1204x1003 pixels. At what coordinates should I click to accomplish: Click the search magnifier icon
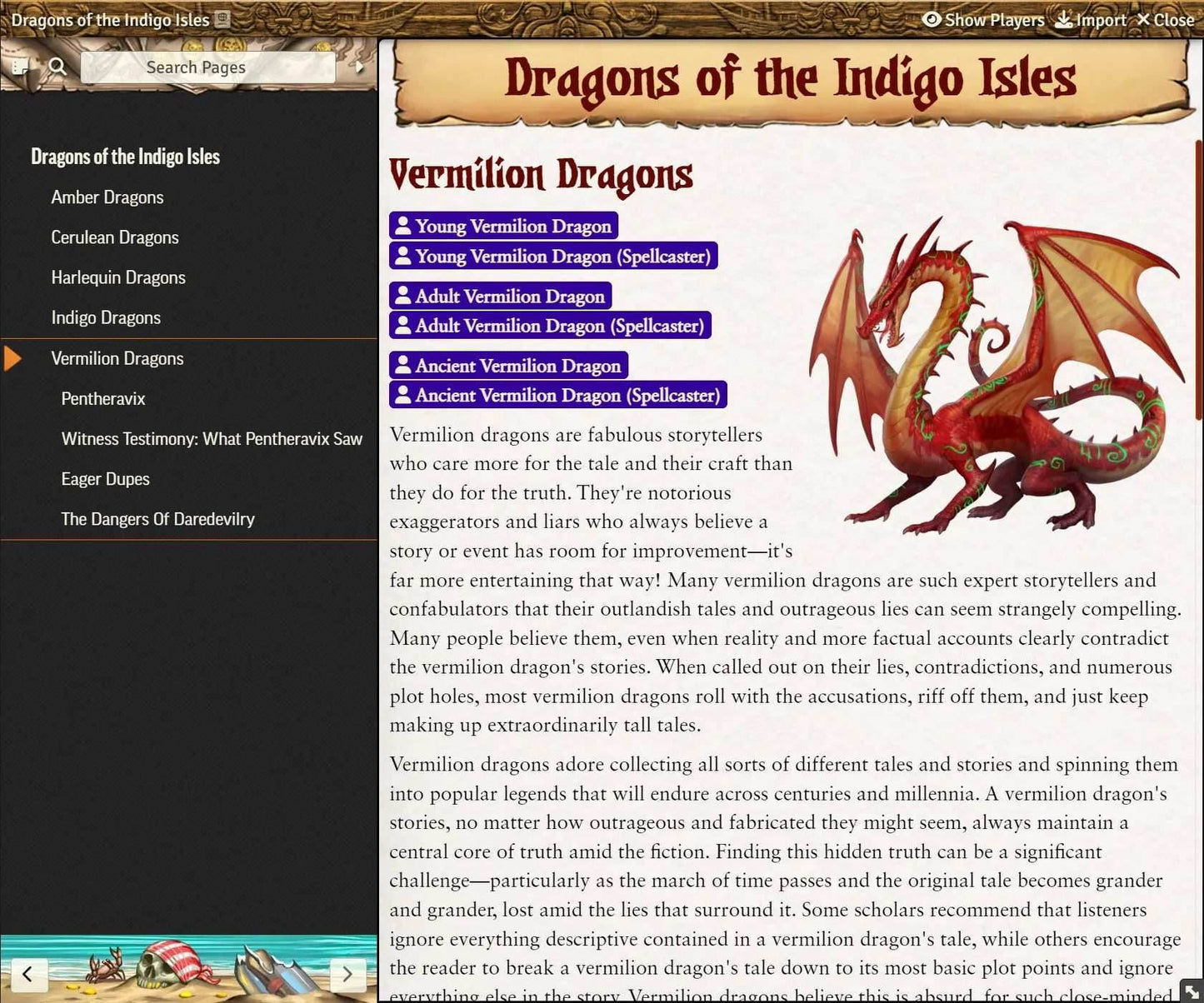coord(57,66)
